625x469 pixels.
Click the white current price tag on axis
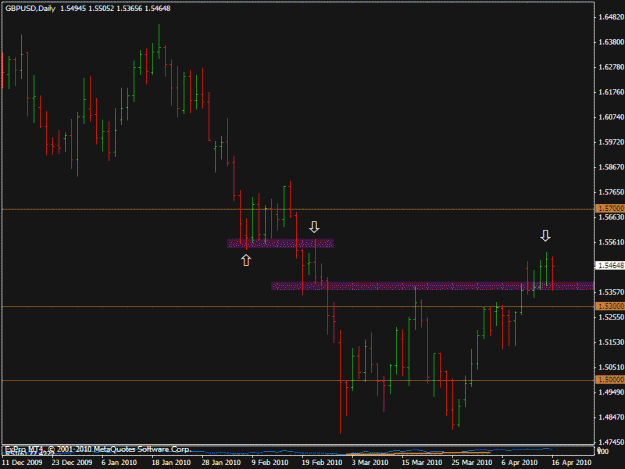click(610, 265)
